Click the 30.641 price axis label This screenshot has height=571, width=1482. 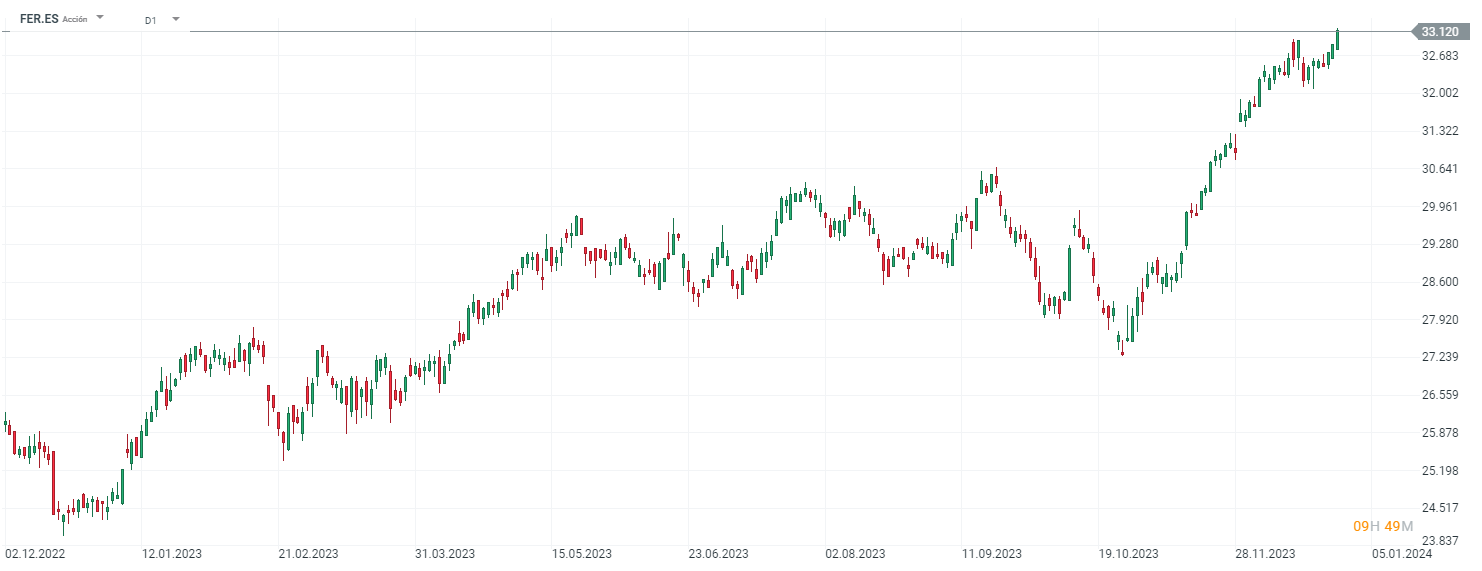[1440, 168]
